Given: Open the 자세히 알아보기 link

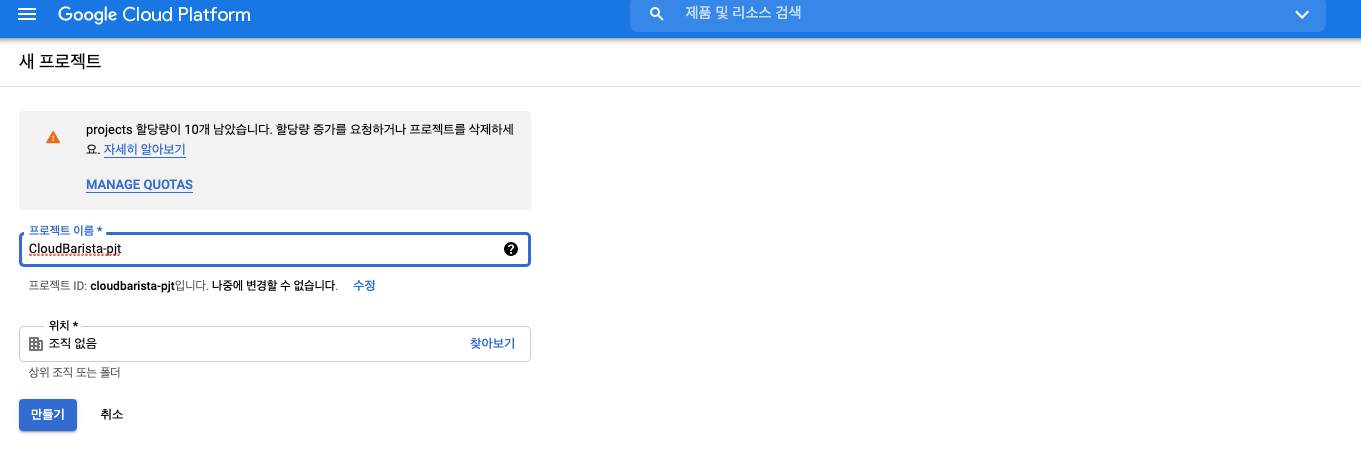Looking at the screenshot, I should click(144, 150).
